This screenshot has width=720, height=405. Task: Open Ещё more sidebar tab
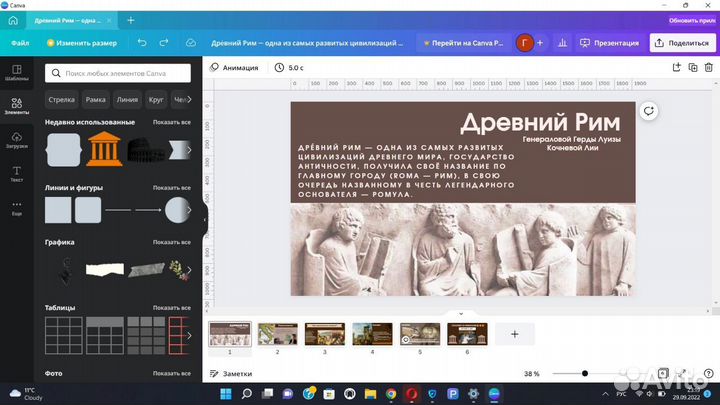point(17,208)
